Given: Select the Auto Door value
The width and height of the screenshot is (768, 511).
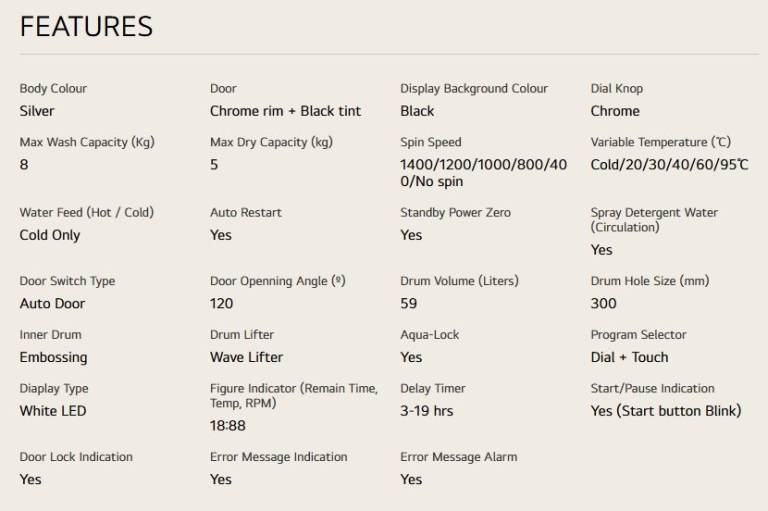Looking at the screenshot, I should (52, 304).
